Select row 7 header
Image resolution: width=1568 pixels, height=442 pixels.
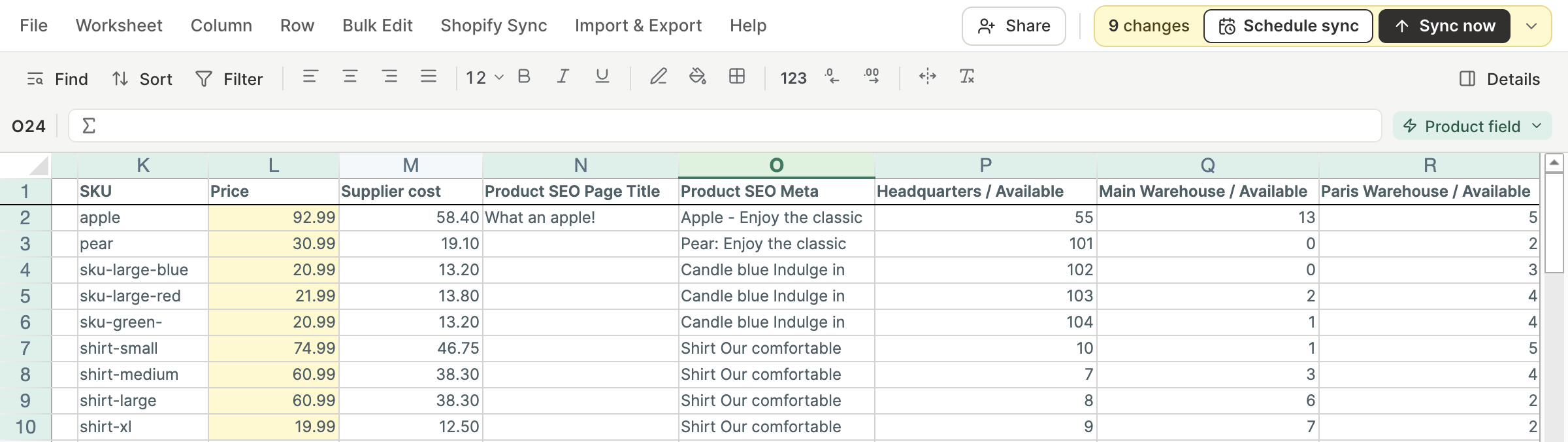click(x=25, y=348)
